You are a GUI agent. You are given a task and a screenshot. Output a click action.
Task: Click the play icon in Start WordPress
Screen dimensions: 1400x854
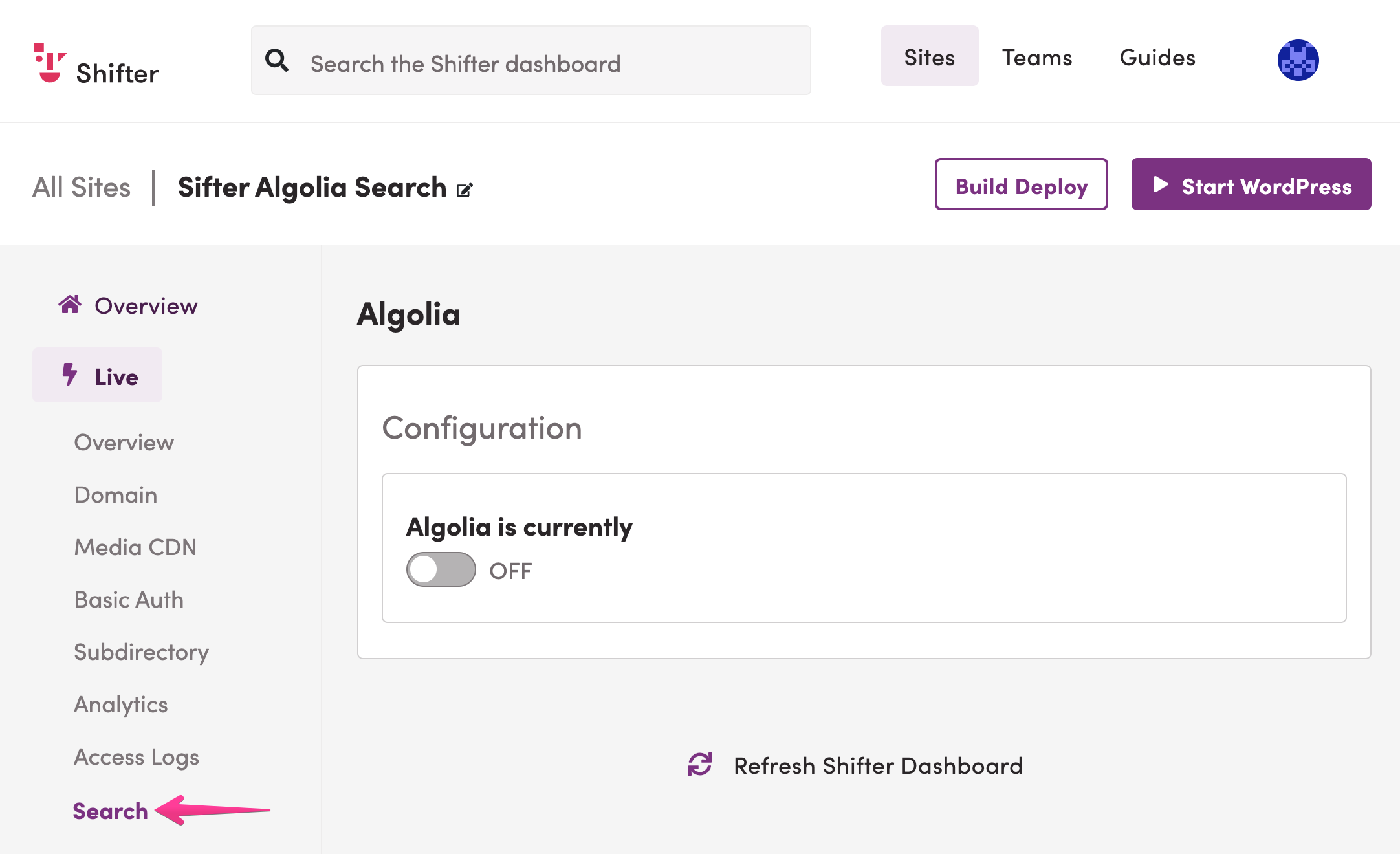[x=1161, y=184]
